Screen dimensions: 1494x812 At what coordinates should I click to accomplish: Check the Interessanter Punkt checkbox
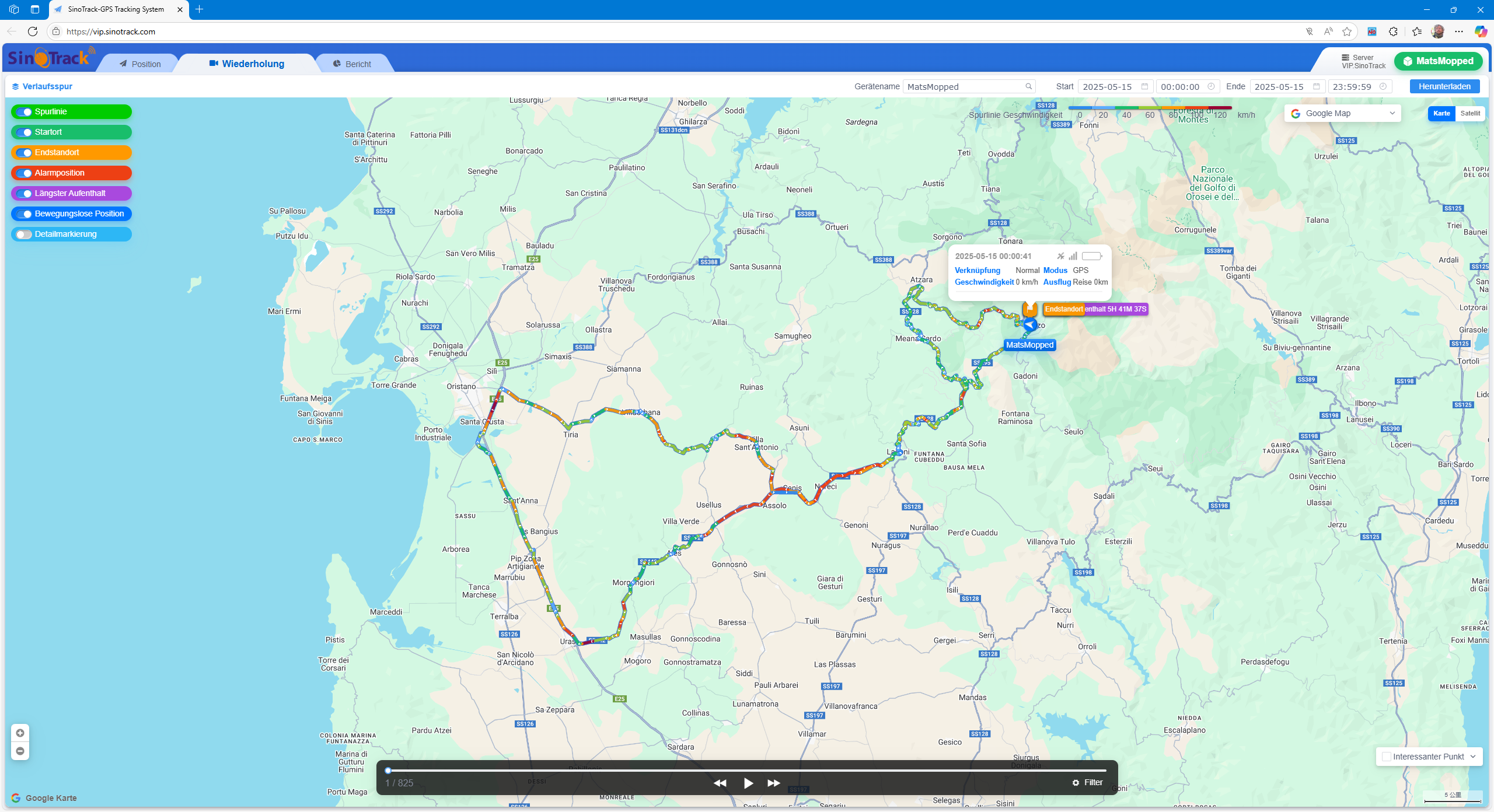coord(1387,757)
